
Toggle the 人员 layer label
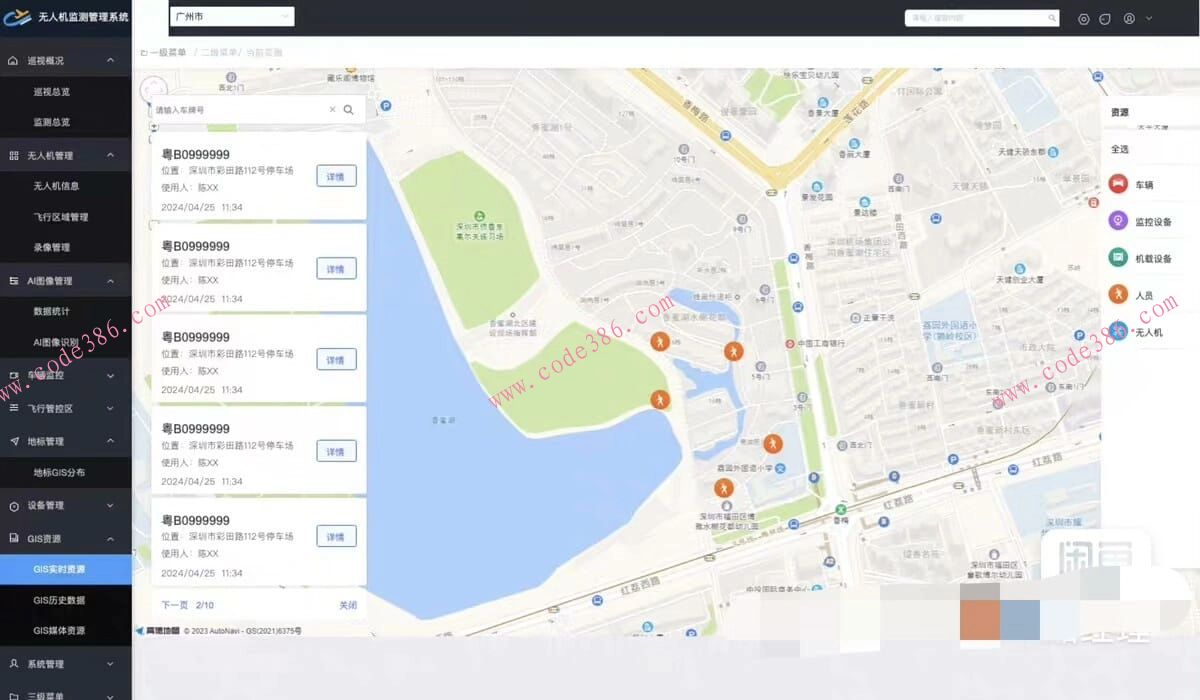[1144, 296]
